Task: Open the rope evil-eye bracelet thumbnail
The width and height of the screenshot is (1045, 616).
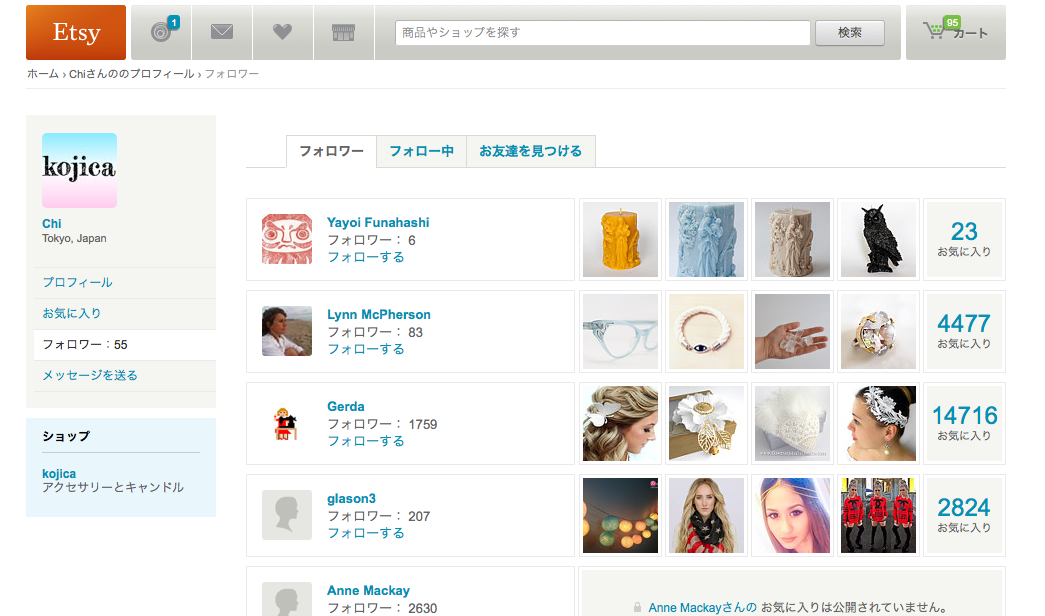Action: (x=706, y=331)
